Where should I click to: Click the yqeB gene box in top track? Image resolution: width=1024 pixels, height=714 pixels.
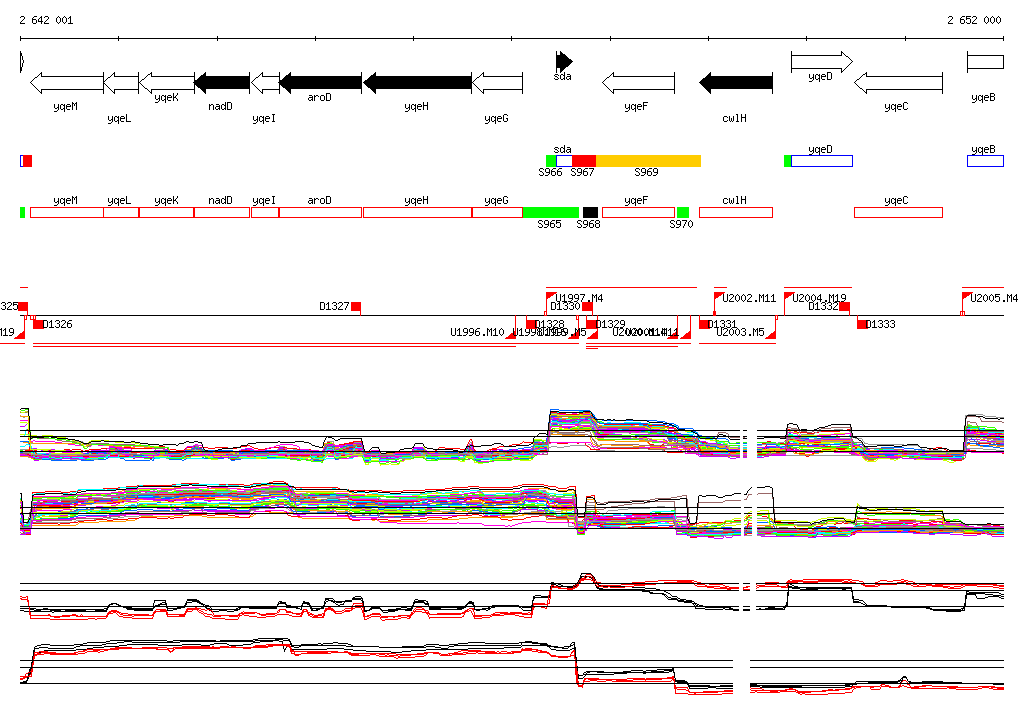pyautogui.click(x=985, y=62)
